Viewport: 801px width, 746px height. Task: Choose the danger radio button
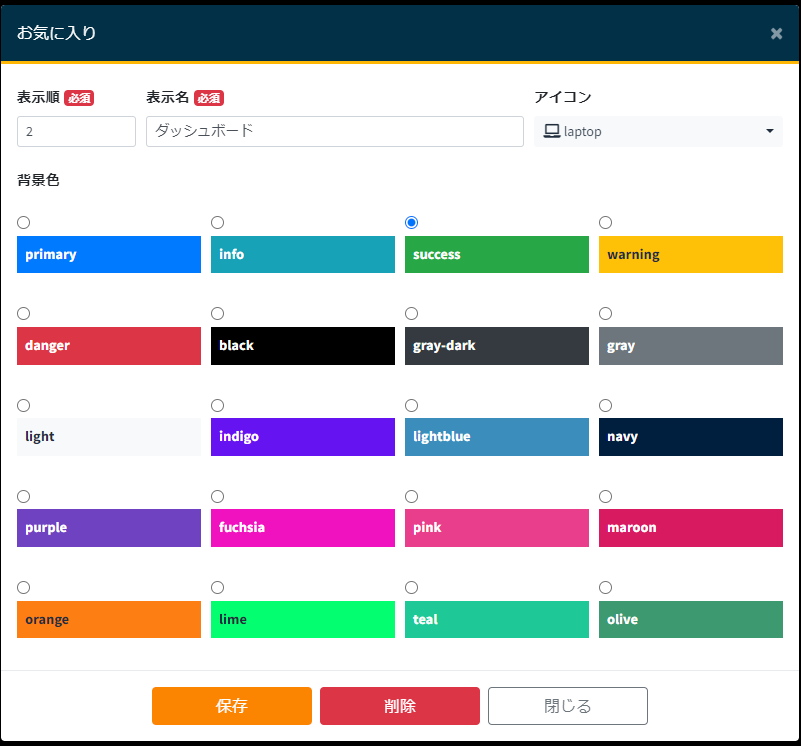coord(24,314)
